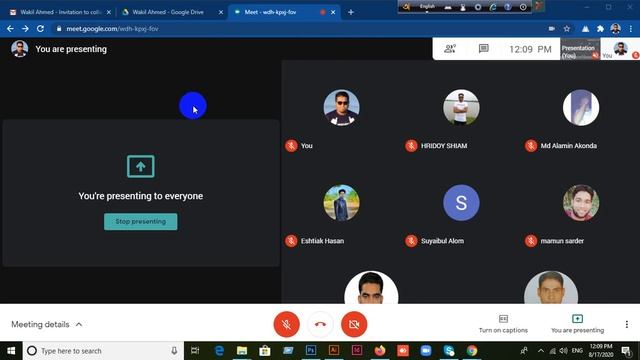Close the Meet tab
This screenshot has height=360, width=640.
333,12
